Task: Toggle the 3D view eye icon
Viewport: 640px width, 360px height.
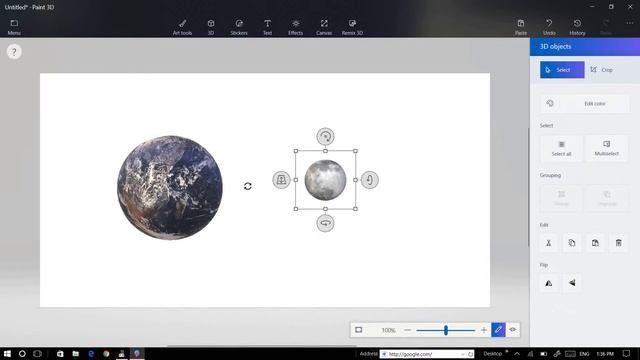Action: (513, 330)
